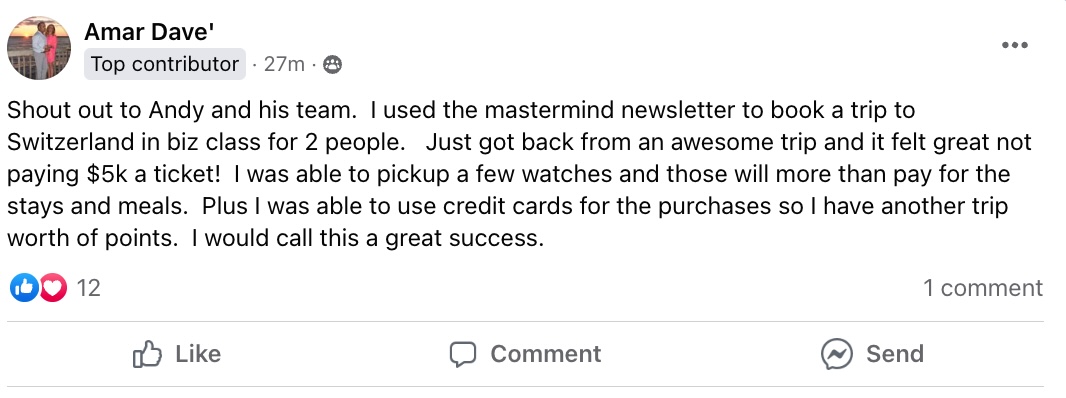This screenshot has height=398, width=1066.
Task: Click the Messenger icon beside Send
Action: (836, 354)
